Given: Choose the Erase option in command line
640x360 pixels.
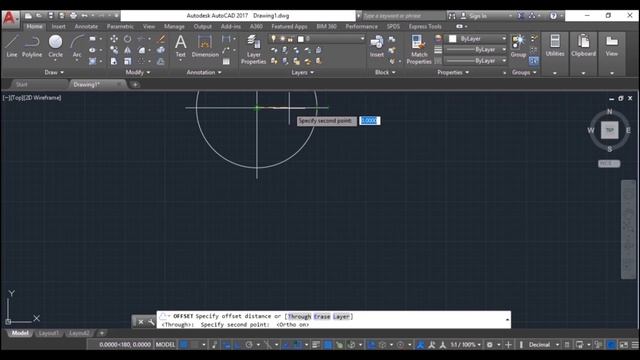Looking at the screenshot, I should pos(322,316).
